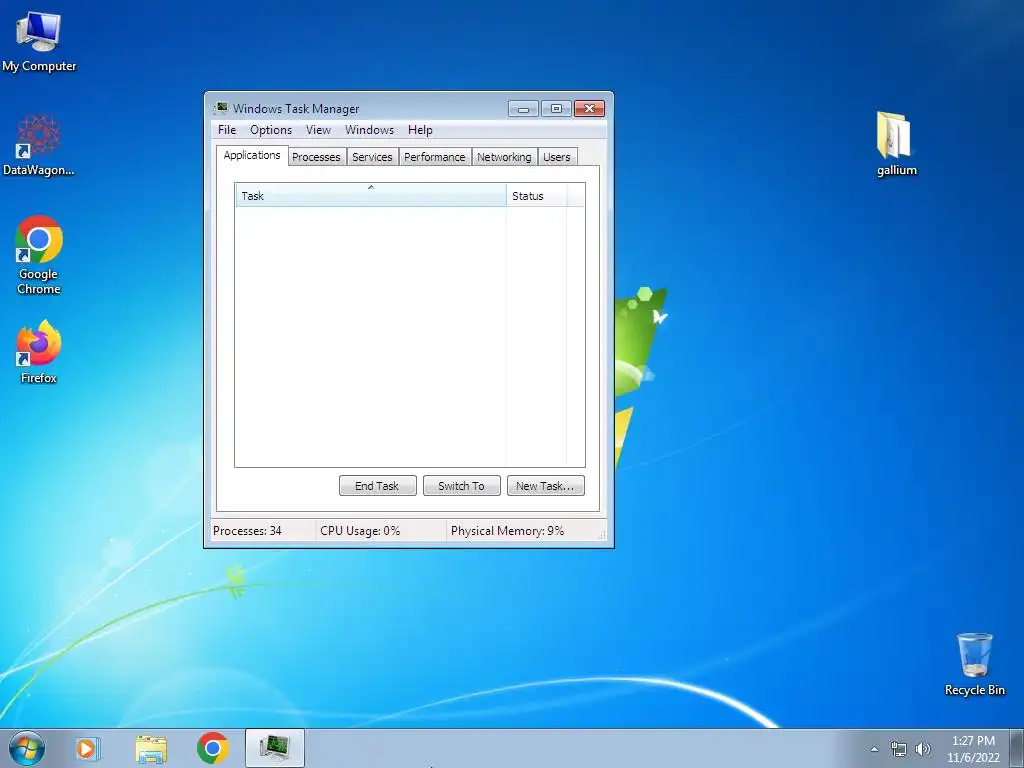Switch to the Users tab

point(556,157)
